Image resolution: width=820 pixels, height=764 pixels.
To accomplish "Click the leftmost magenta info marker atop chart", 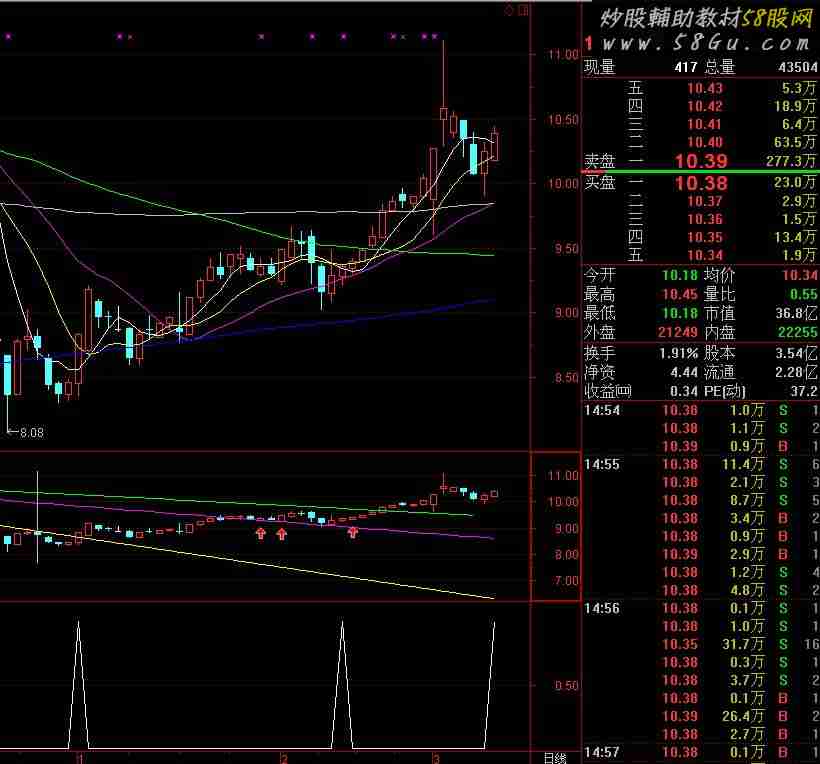I will (x=8, y=37).
